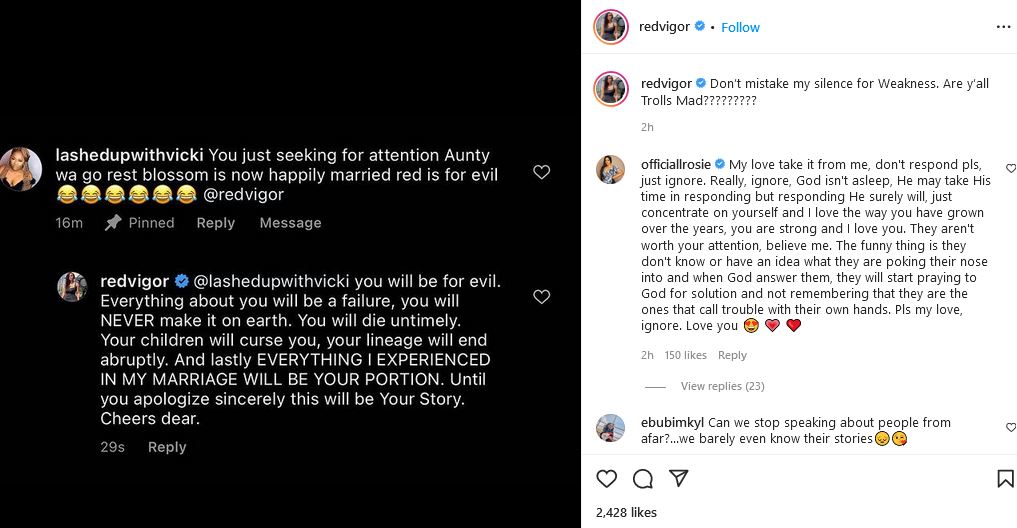Like lashedupwithvicki's comment
The height and width of the screenshot is (528, 1017).
coord(541,172)
